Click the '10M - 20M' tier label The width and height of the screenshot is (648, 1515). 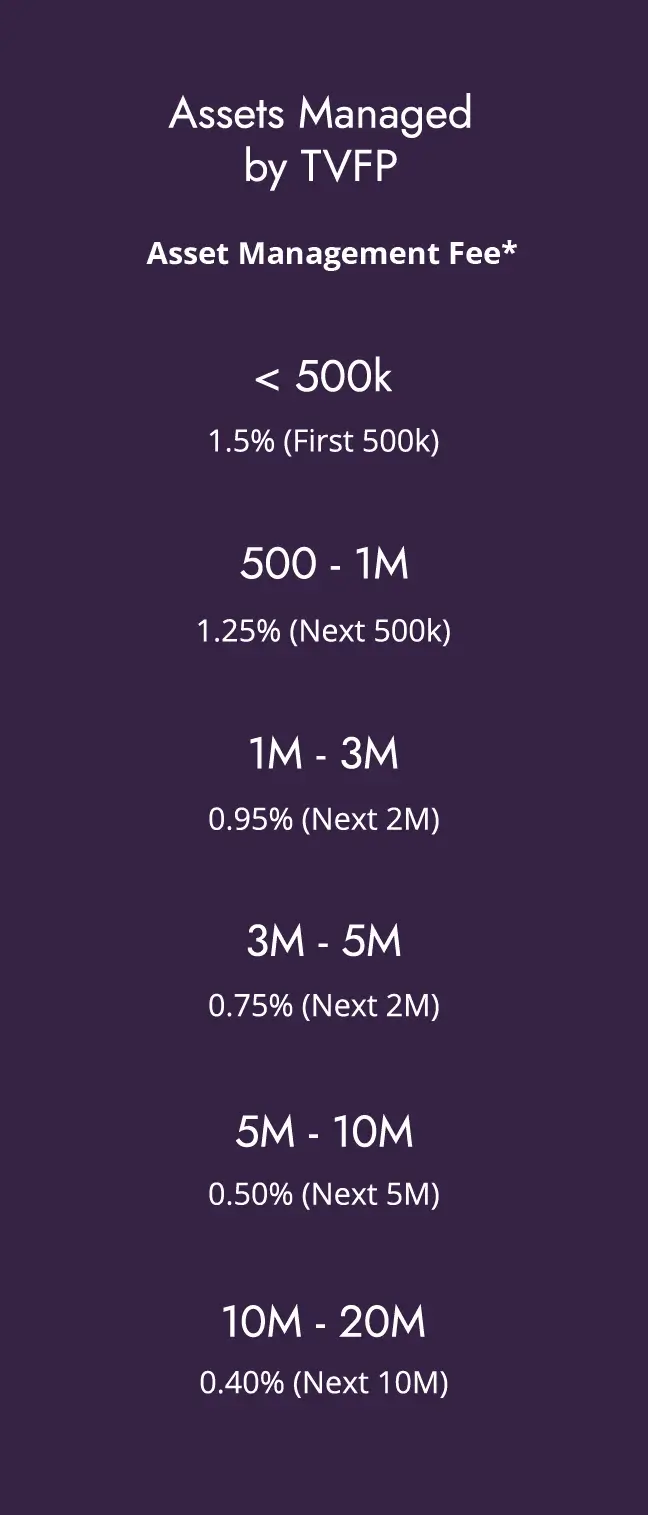pos(324,1322)
